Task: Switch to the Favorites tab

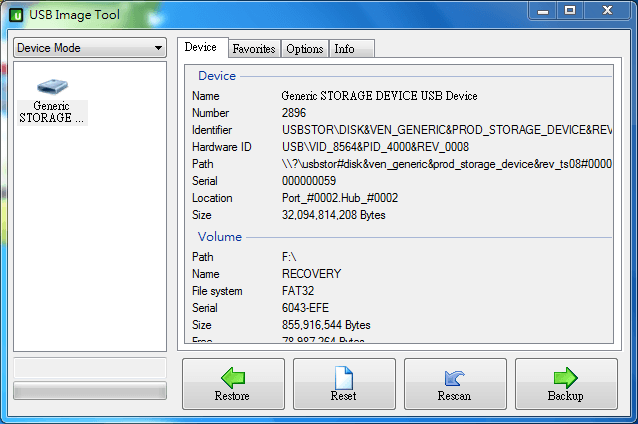Action: click(254, 49)
